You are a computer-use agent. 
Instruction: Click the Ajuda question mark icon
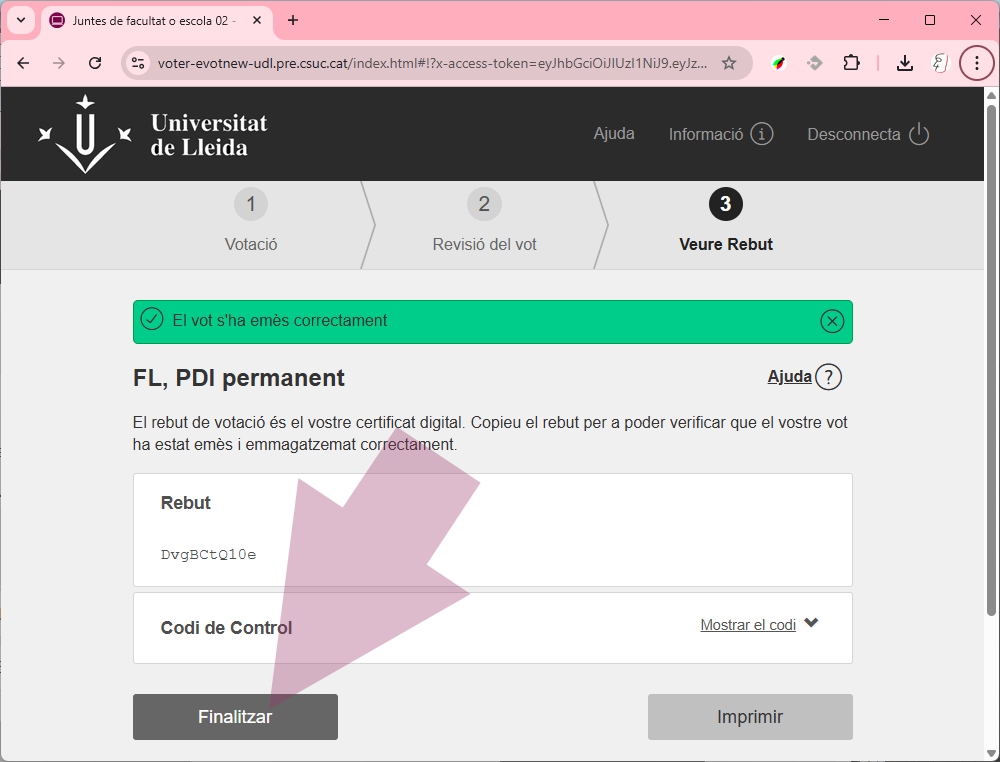pos(828,377)
